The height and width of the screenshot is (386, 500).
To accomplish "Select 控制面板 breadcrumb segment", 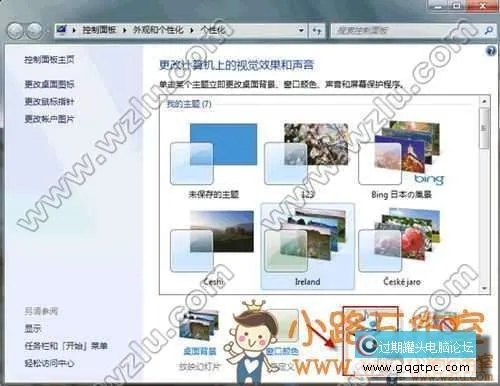I will (99, 30).
